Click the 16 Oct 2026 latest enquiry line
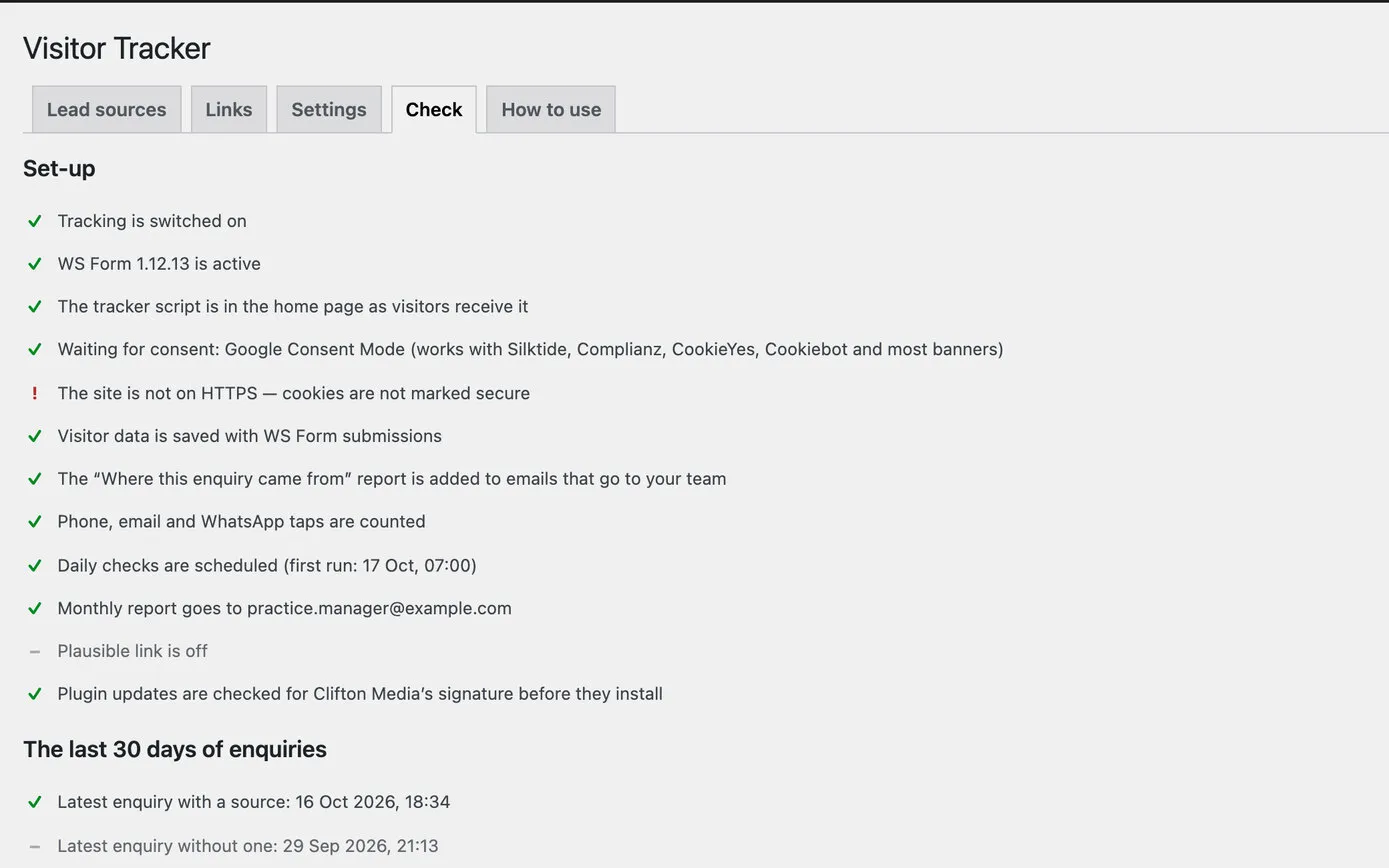The width and height of the screenshot is (1389, 868). [x=254, y=802]
